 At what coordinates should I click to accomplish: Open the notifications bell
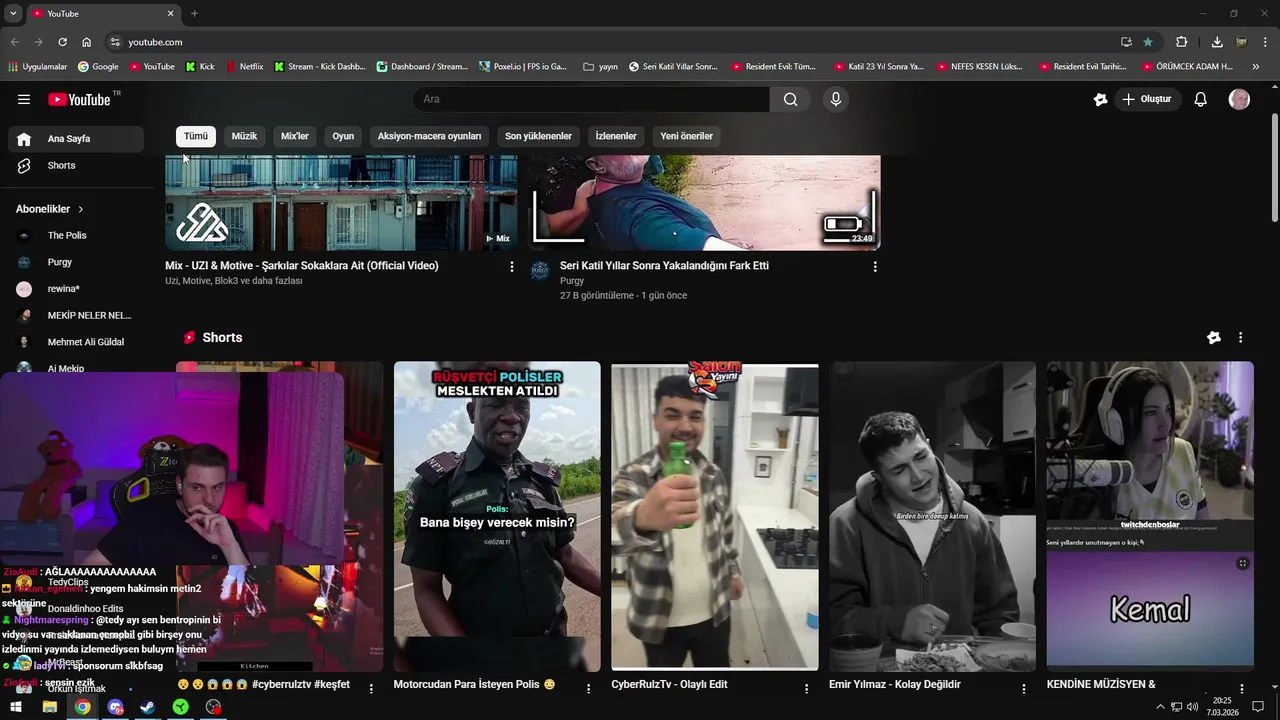tap(1201, 99)
